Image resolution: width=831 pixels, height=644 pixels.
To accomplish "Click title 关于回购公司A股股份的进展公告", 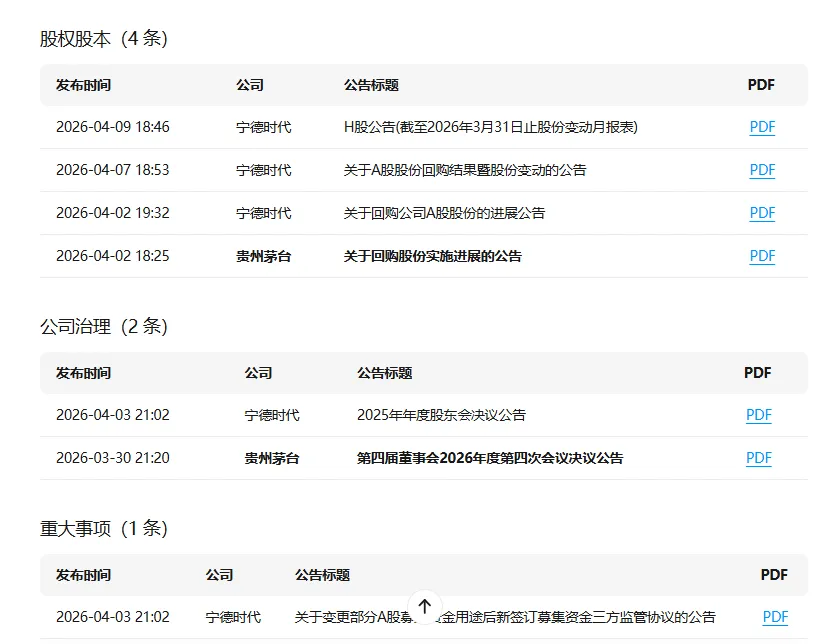I will point(444,213).
